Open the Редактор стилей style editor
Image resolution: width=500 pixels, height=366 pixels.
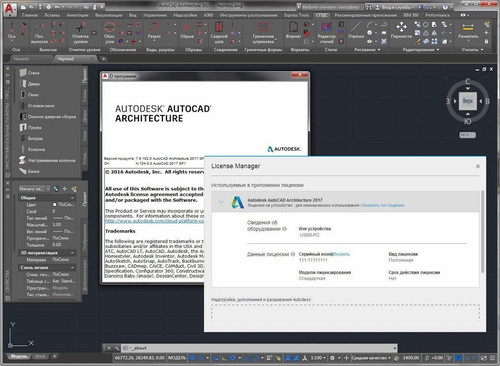[326, 32]
